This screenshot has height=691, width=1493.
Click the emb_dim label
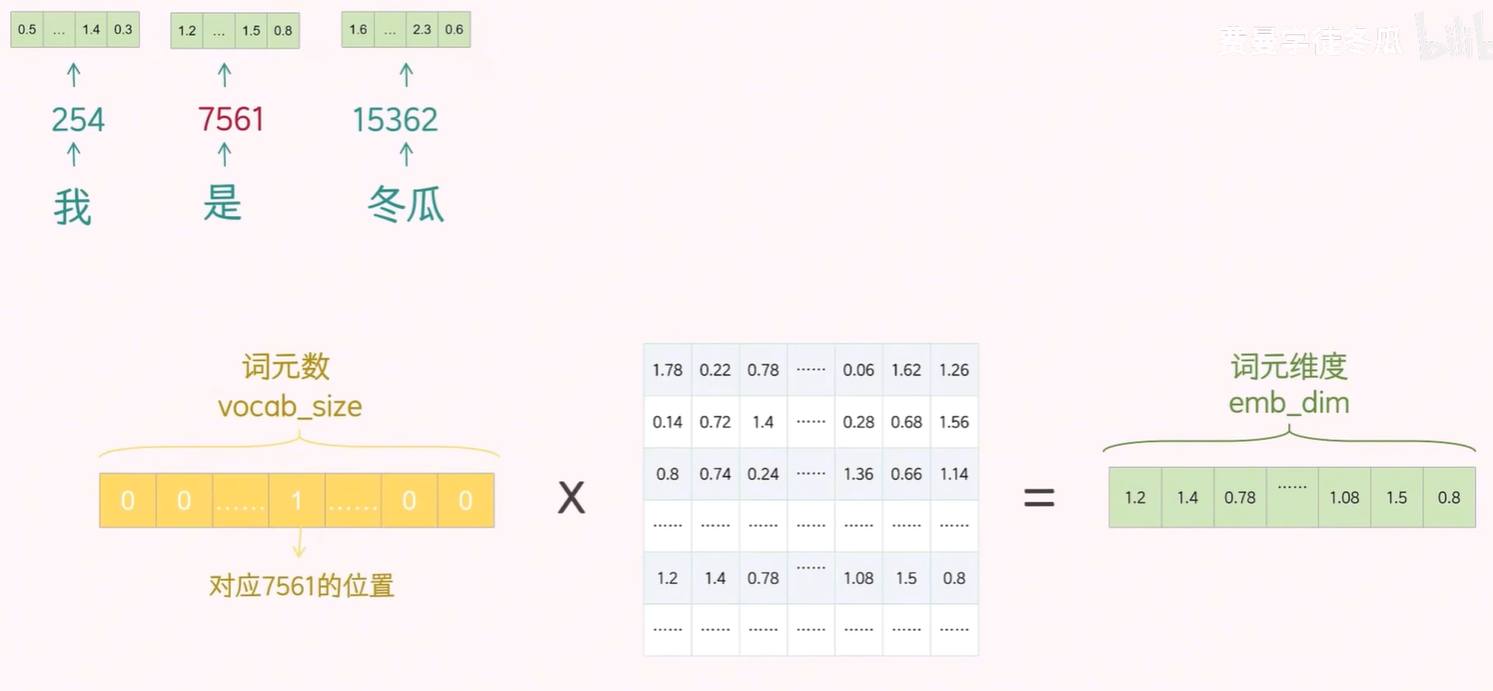[x=1289, y=403]
